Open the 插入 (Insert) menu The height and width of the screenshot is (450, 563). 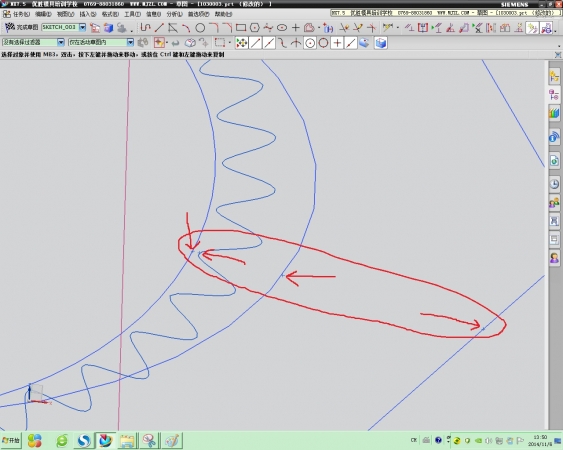88,14
